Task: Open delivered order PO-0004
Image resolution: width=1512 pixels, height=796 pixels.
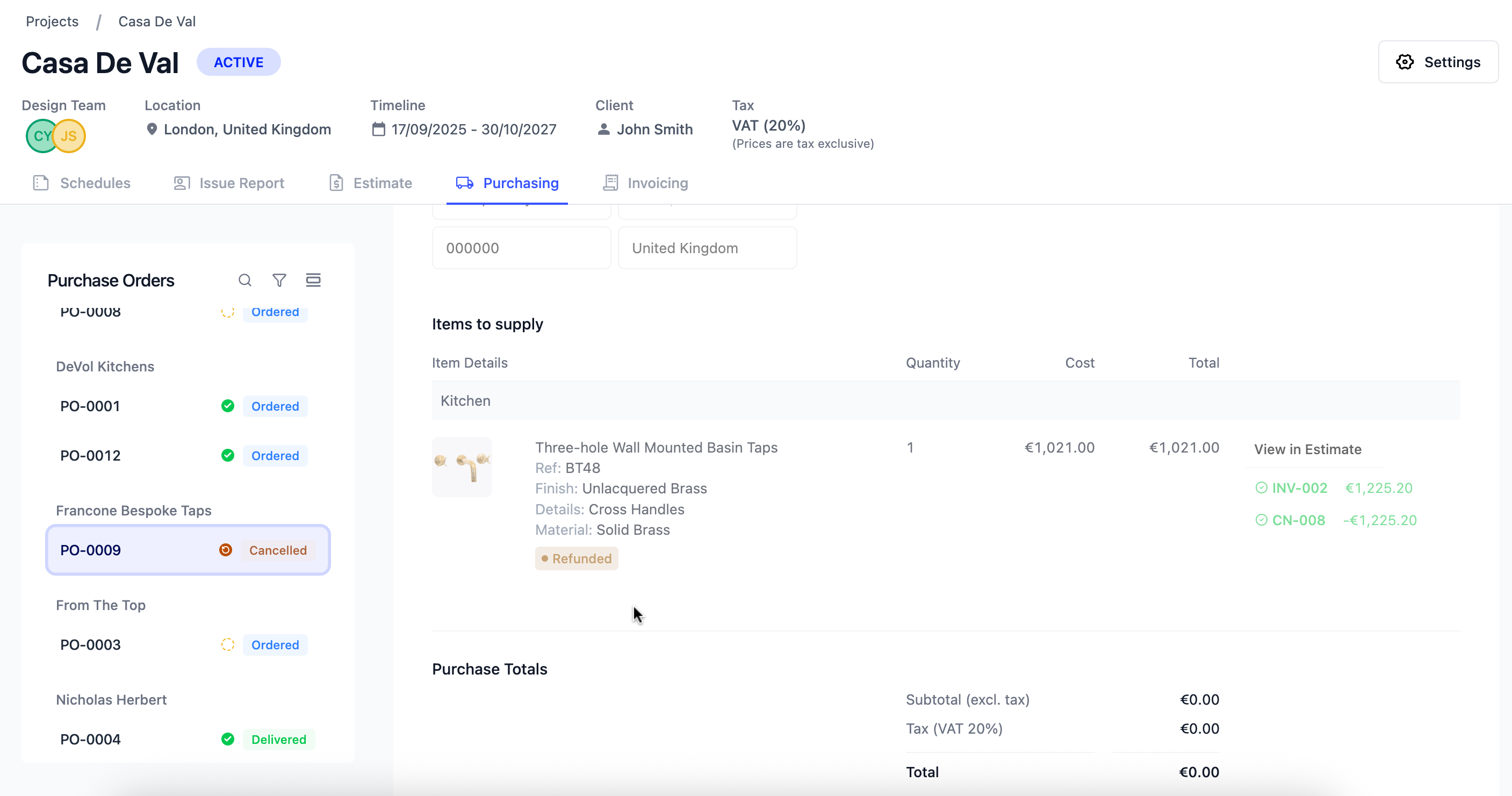Action: click(188, 739)
